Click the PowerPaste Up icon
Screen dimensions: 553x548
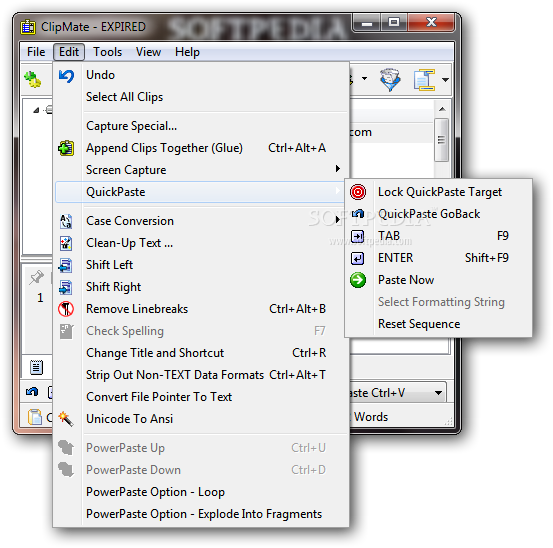coord(66,448)
